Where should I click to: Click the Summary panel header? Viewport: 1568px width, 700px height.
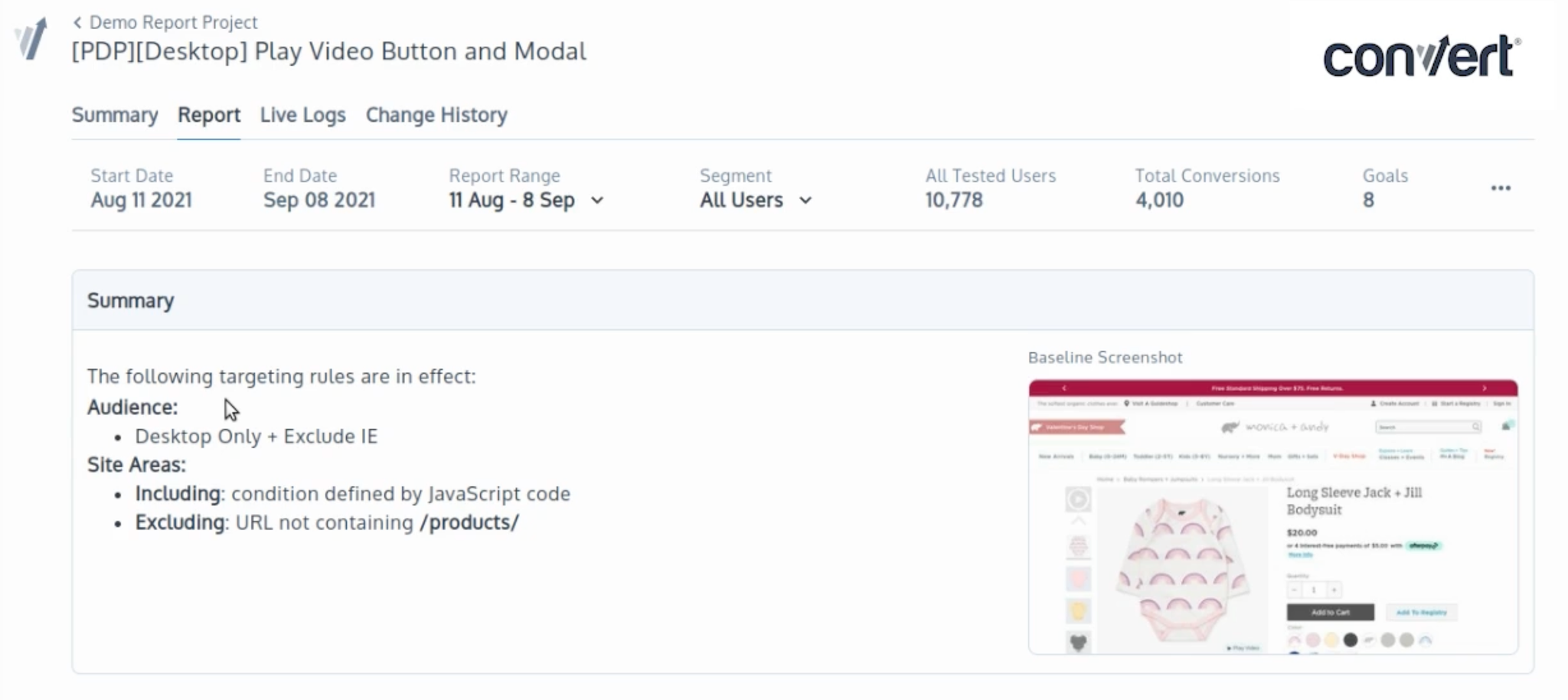tap(802, 300)
